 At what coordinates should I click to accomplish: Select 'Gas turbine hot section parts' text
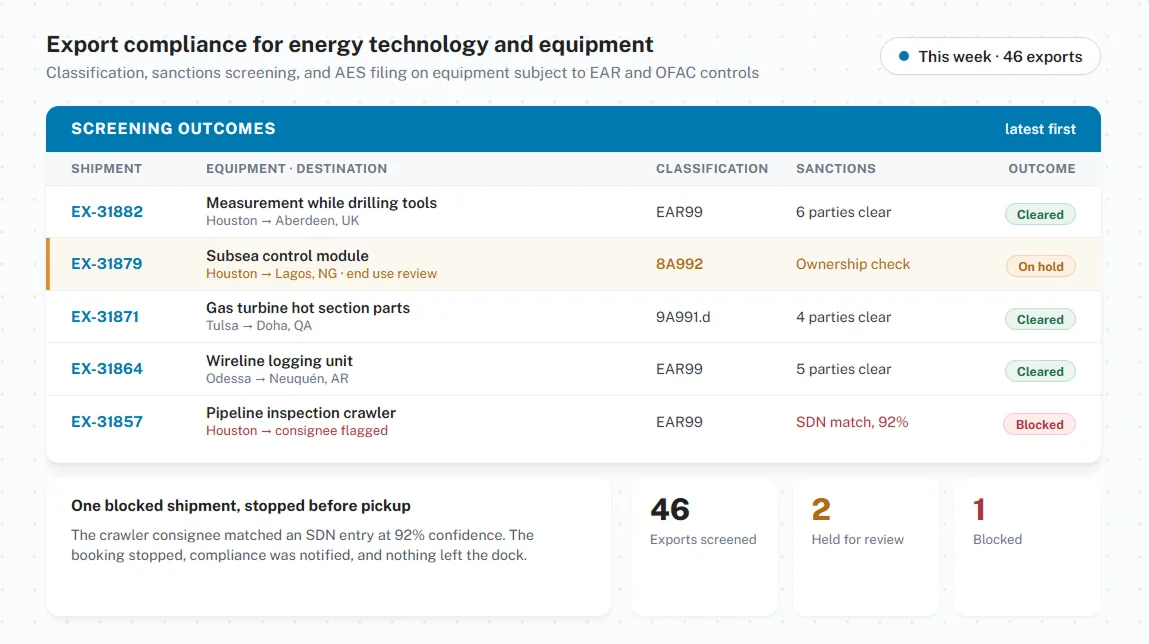click(x=308, y=308)
